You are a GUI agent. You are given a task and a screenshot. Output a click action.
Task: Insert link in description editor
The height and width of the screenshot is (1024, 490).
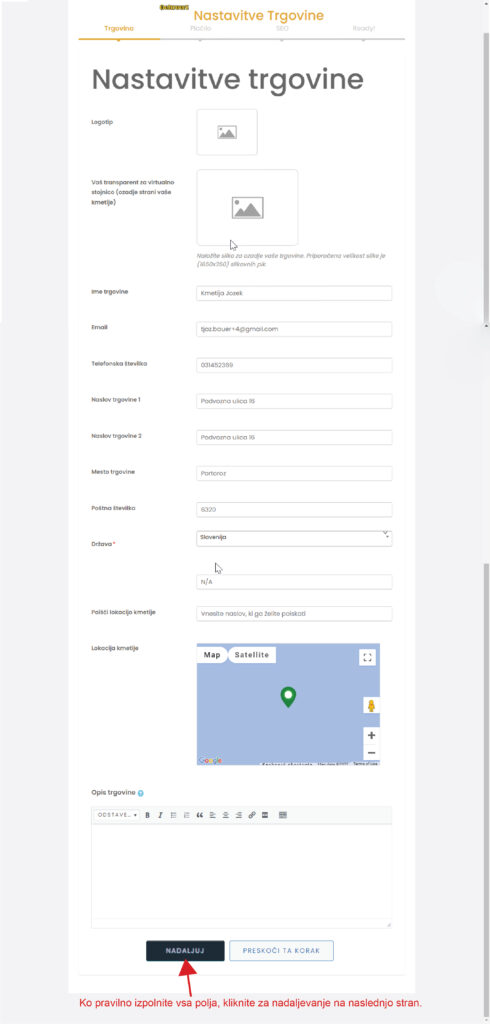click(252, 815)
